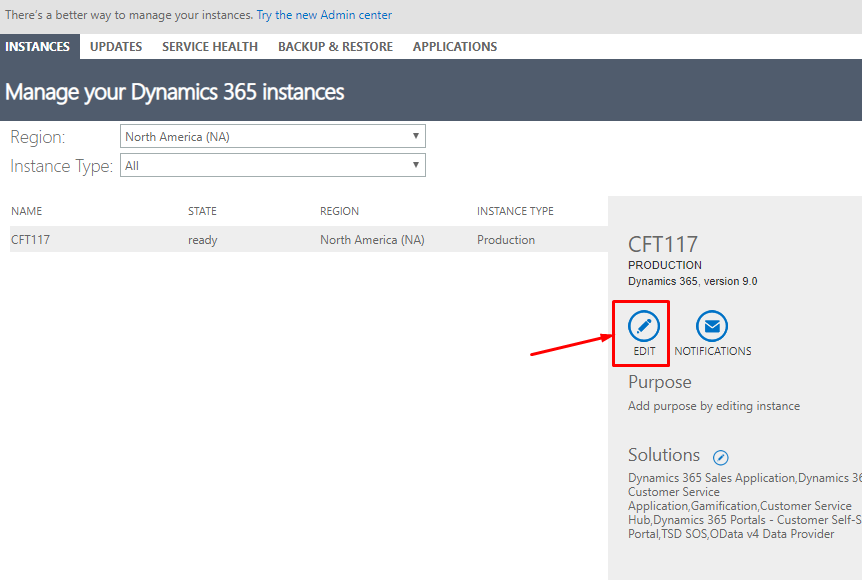Click the ready state of CFT117

(203, 239)
